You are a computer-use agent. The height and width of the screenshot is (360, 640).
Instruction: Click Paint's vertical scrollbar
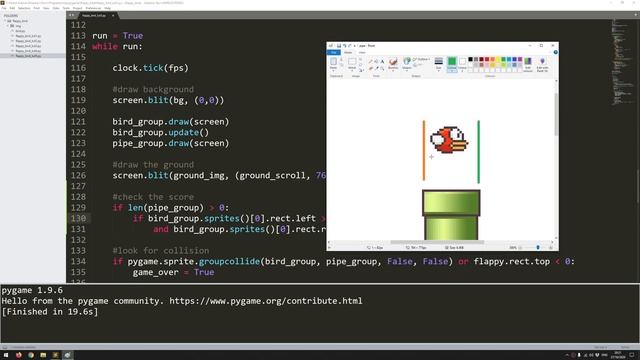(556, 114)
